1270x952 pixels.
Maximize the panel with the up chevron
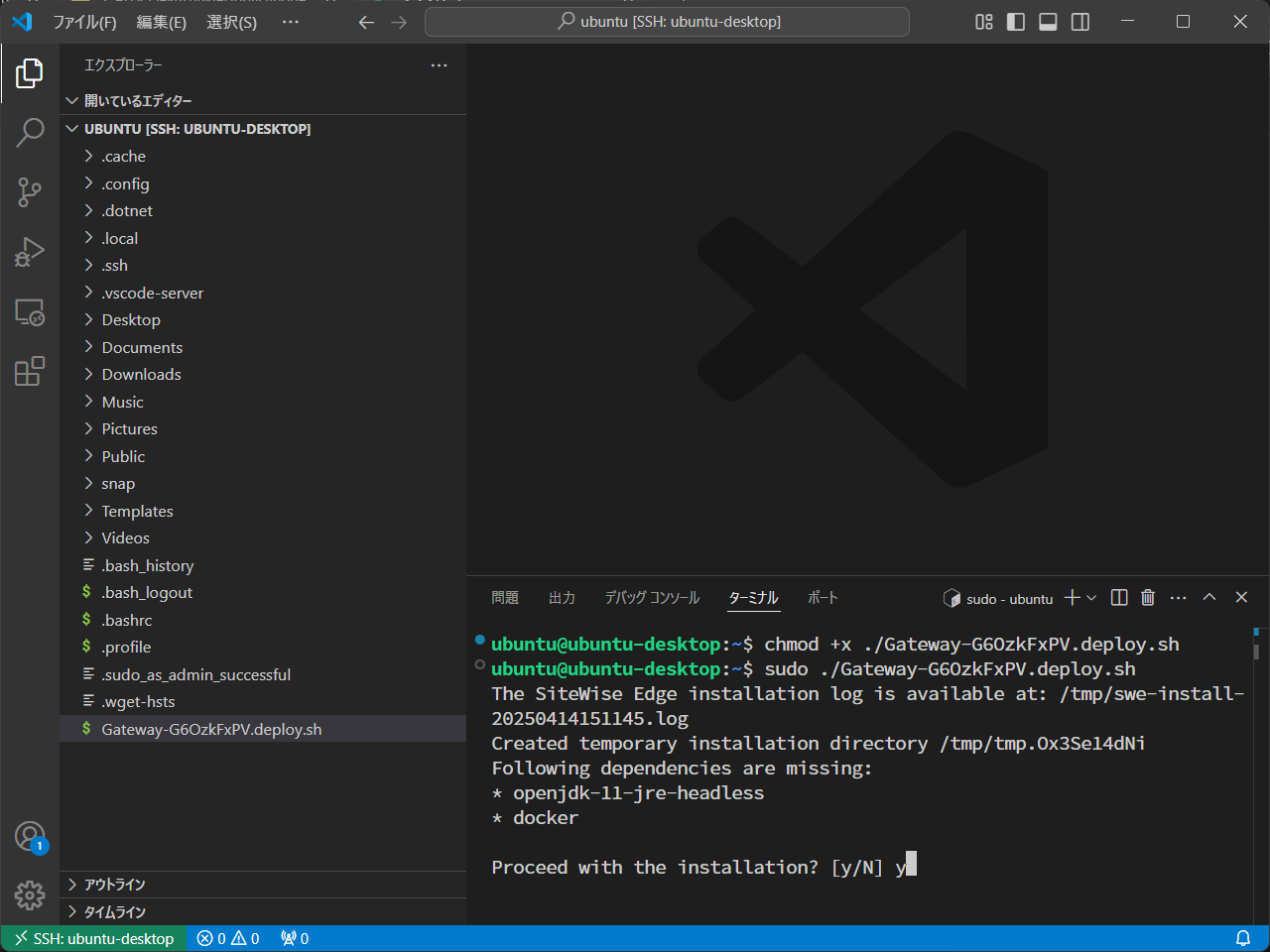(x=1209, y=597)
